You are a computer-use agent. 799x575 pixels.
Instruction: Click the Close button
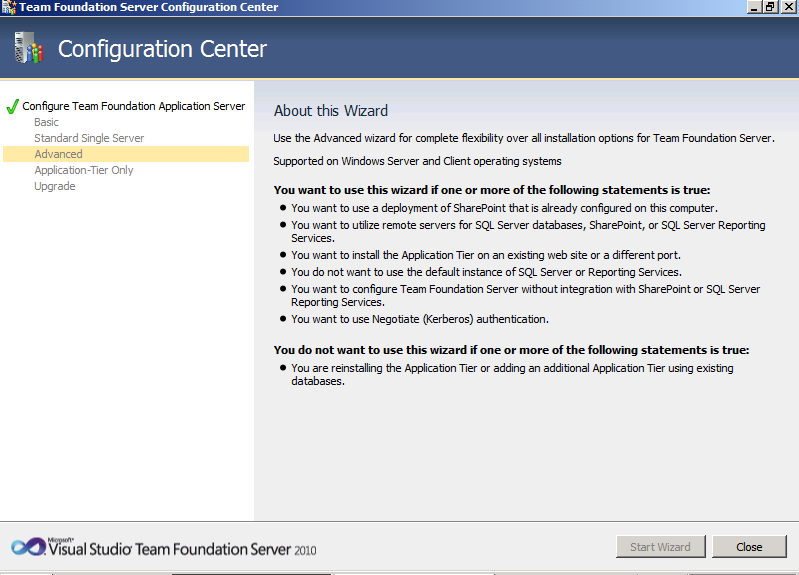749,546
